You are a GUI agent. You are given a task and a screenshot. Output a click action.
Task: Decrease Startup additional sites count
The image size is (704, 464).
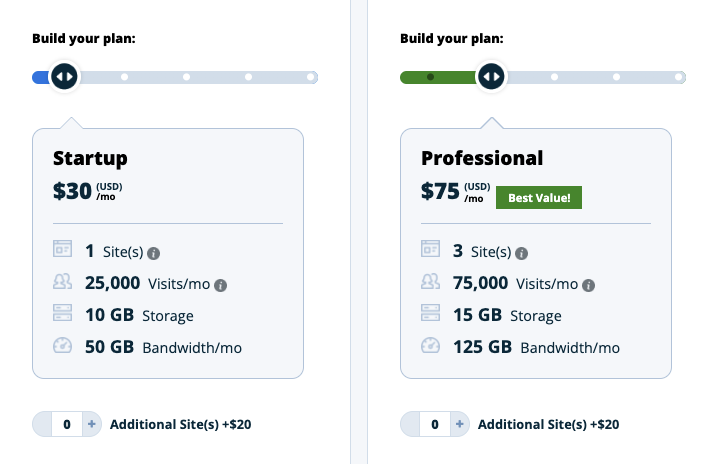click(x=42, y=424)
